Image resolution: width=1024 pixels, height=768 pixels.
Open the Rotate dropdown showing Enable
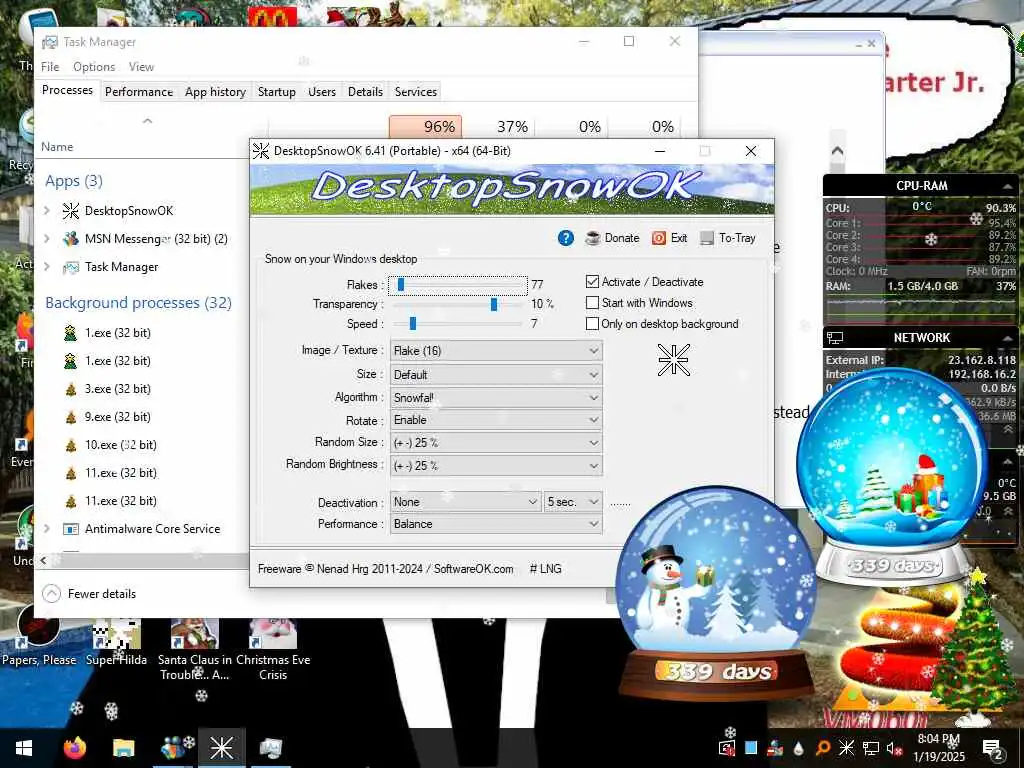(496, 420)
